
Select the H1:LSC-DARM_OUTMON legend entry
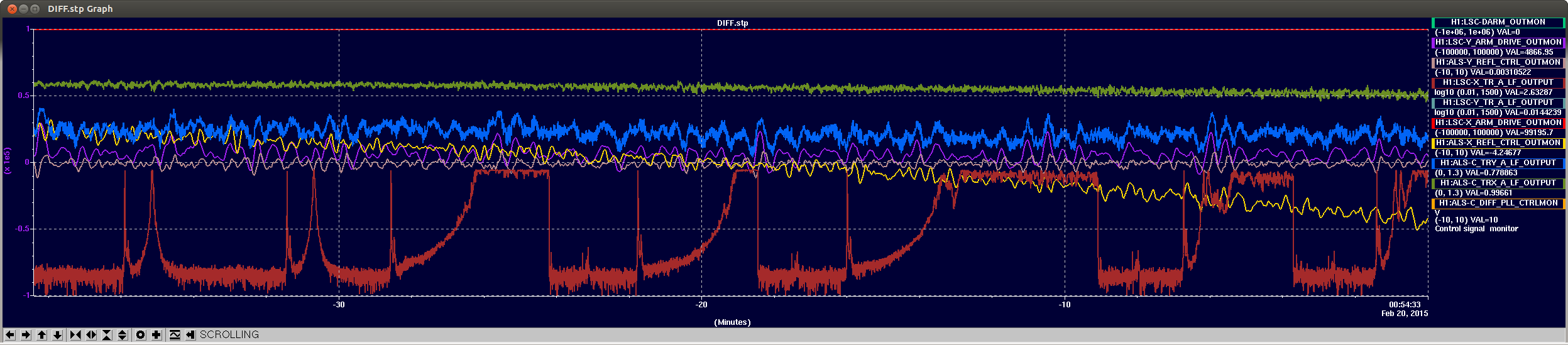point(1498,22)
